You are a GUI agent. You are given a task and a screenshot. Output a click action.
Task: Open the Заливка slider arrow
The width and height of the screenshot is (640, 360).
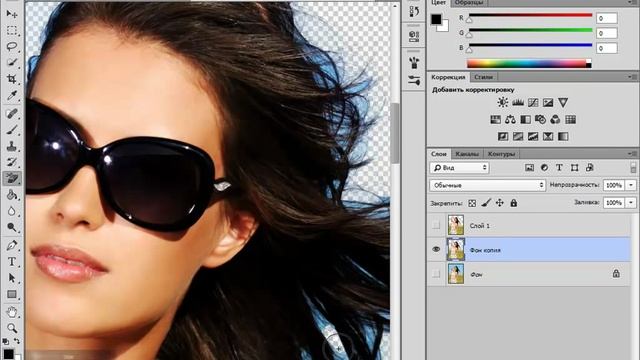(x=631, y=203)
